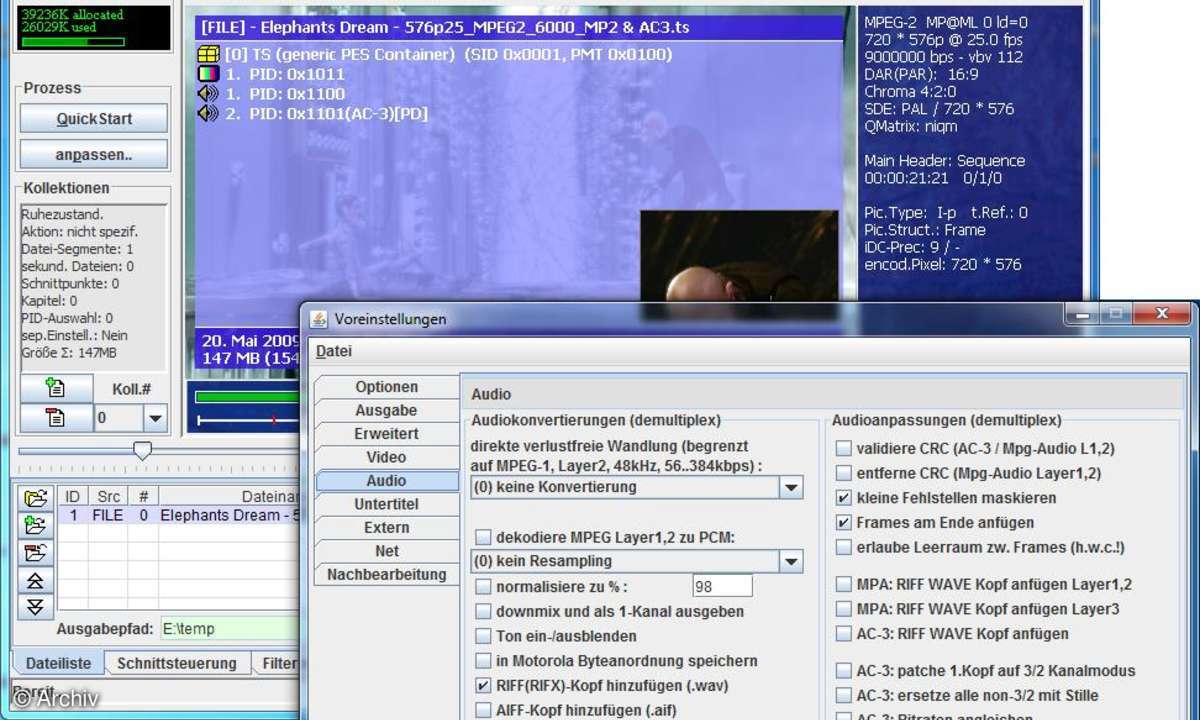Switch to the Untertitel tab
Viewport: 1200px width, 720px height.
[386, 504]
